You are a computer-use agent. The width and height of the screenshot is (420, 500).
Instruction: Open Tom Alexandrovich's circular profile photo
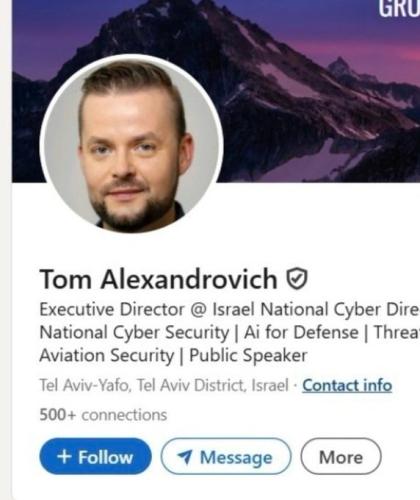click(131, 143)
